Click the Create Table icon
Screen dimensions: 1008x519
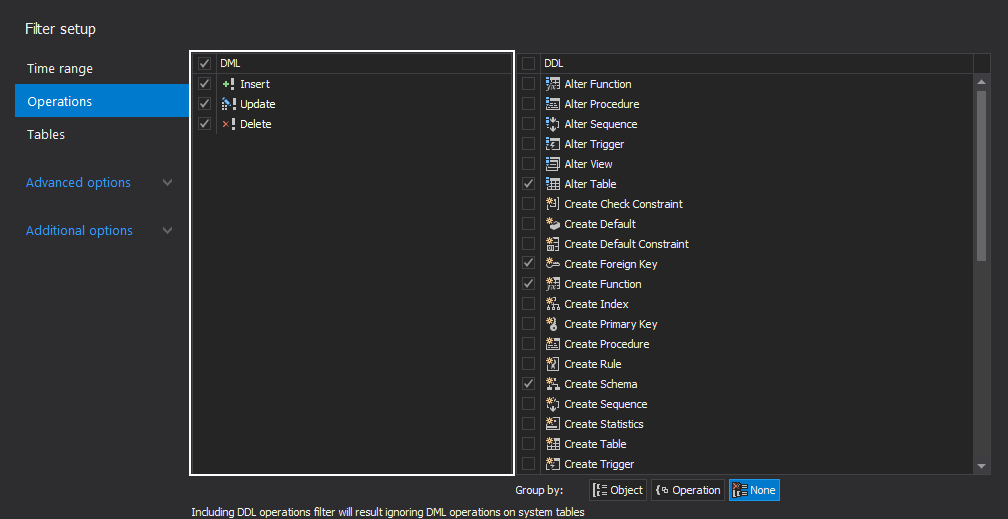[x=552, y=444]
